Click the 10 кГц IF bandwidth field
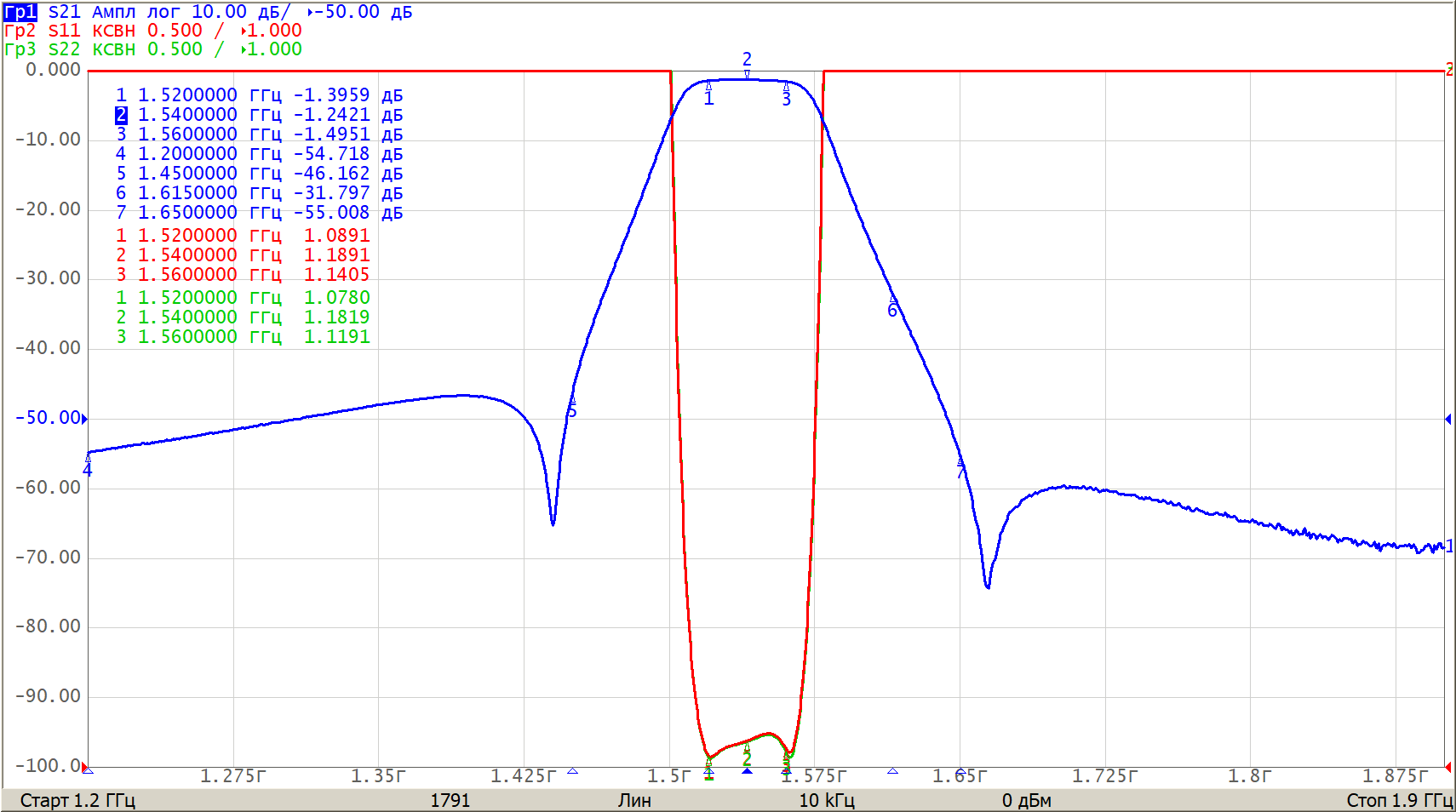The width and height of the screenshot is (1456, 812). (826, 800)
